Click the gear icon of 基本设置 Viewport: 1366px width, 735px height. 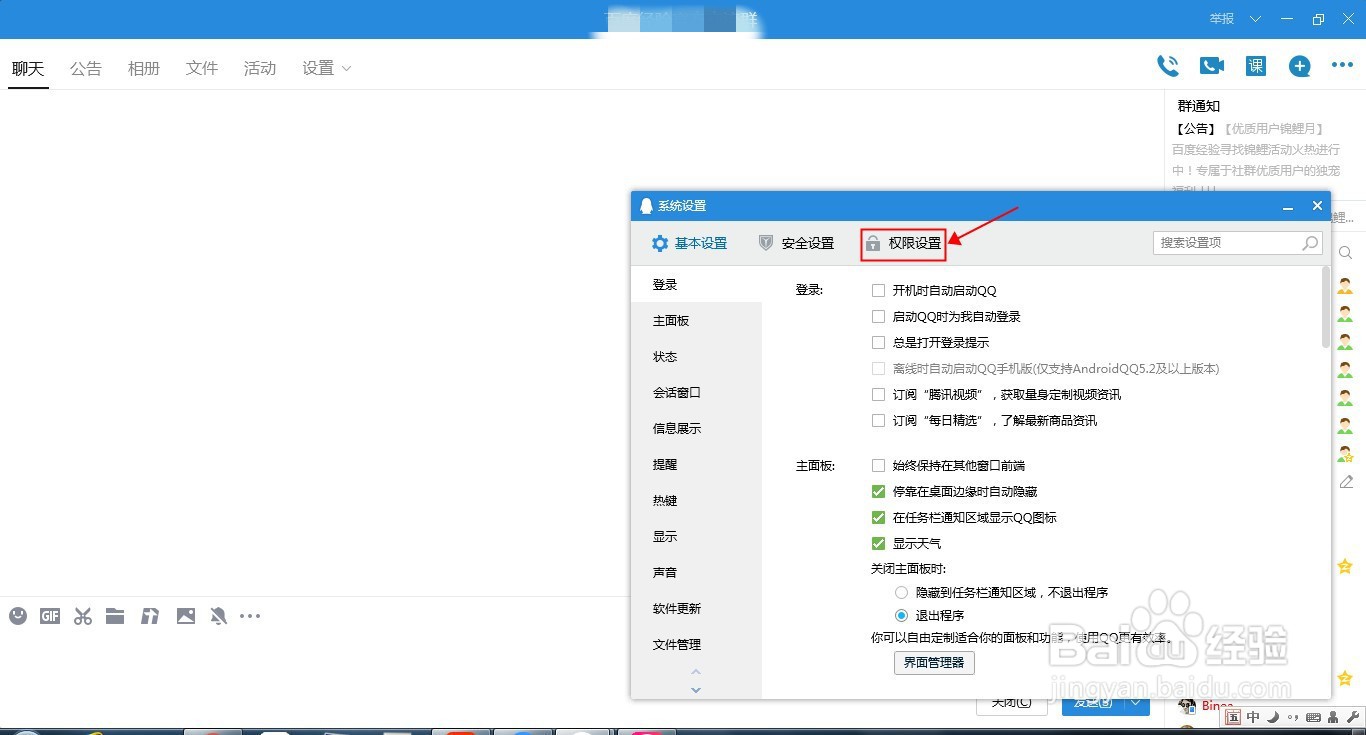point(660,243)
